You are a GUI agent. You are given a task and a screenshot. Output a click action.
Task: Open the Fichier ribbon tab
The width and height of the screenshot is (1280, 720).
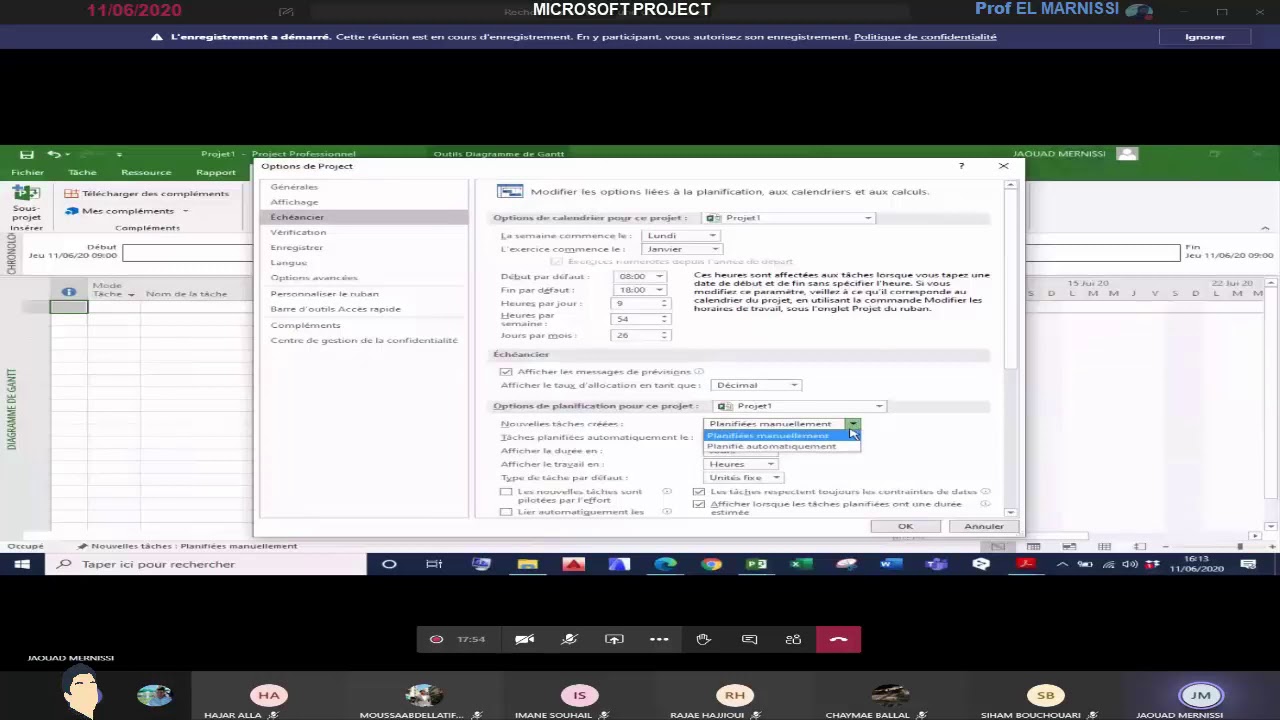[x=28, y=172]
